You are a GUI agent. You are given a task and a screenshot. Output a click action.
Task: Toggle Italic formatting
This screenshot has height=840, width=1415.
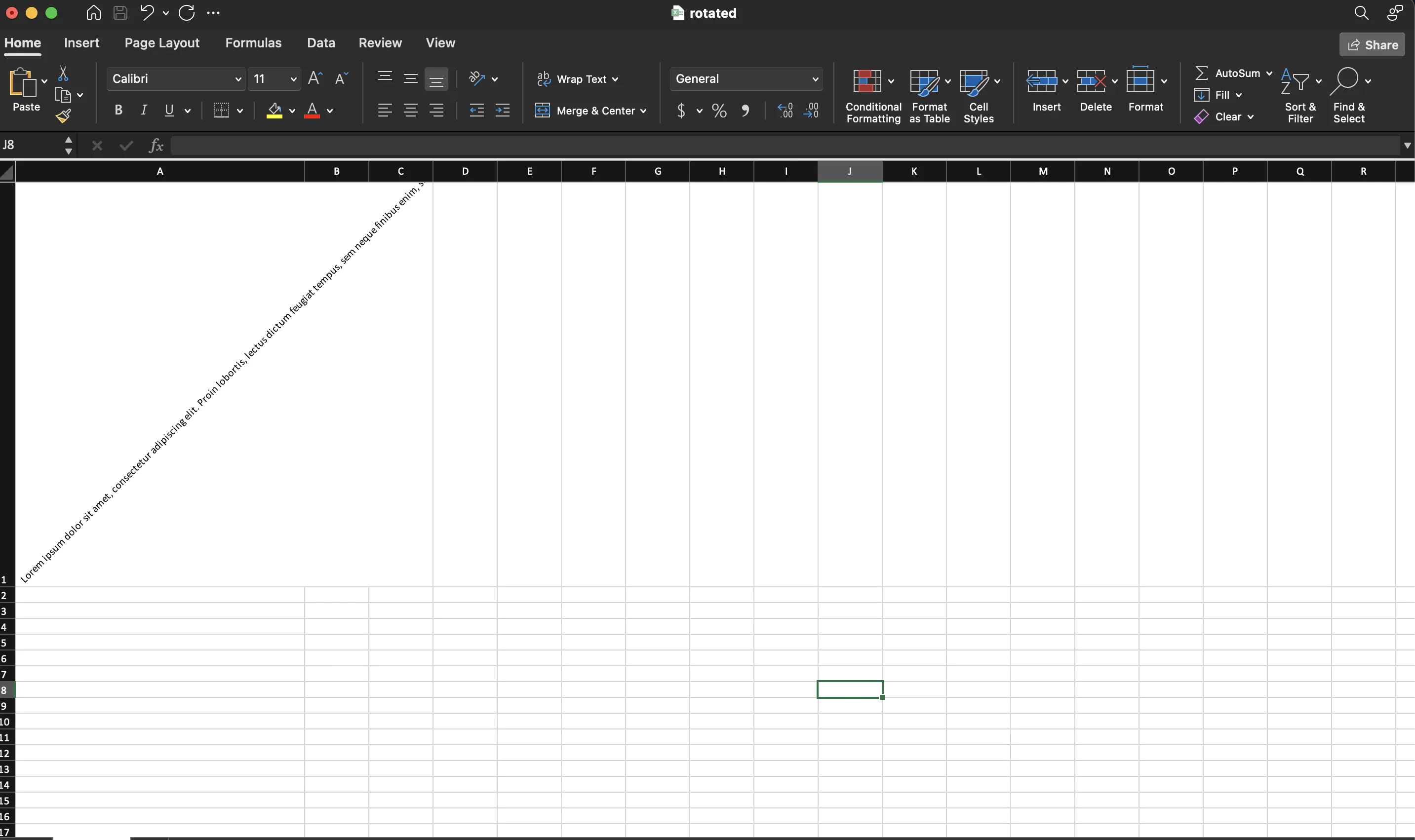click(144, 111)
